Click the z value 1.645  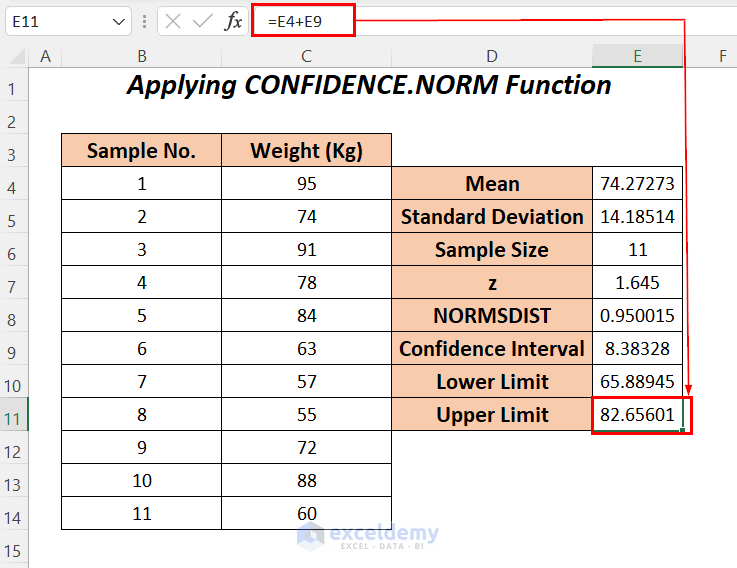point(637,282)
